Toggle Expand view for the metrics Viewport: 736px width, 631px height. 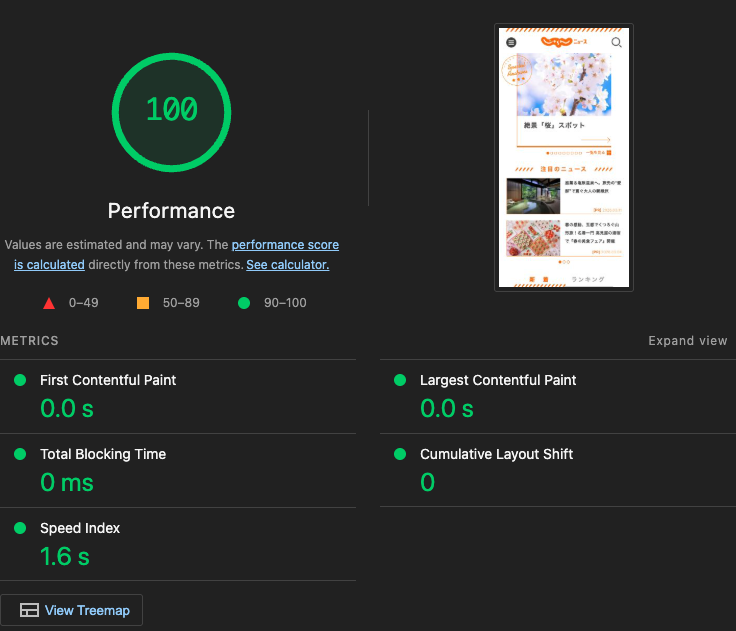[x=687, y=341]
